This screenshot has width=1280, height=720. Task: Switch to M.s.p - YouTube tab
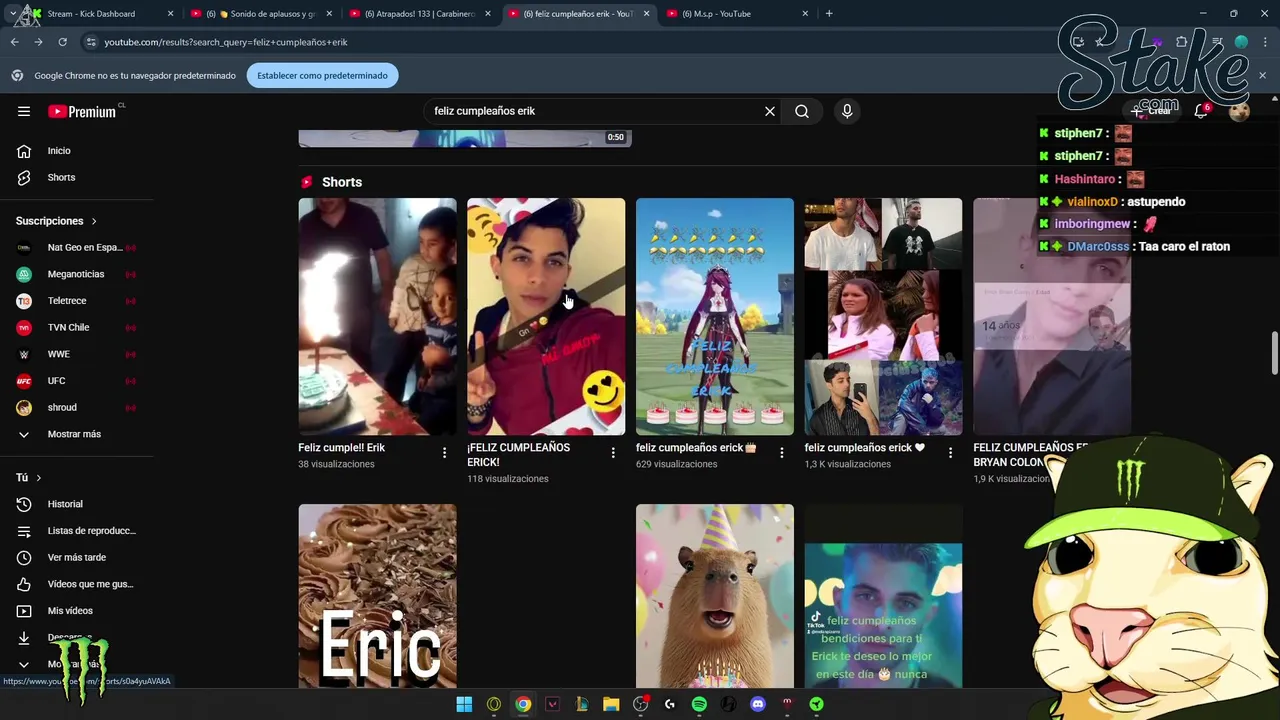click(735, 14)
